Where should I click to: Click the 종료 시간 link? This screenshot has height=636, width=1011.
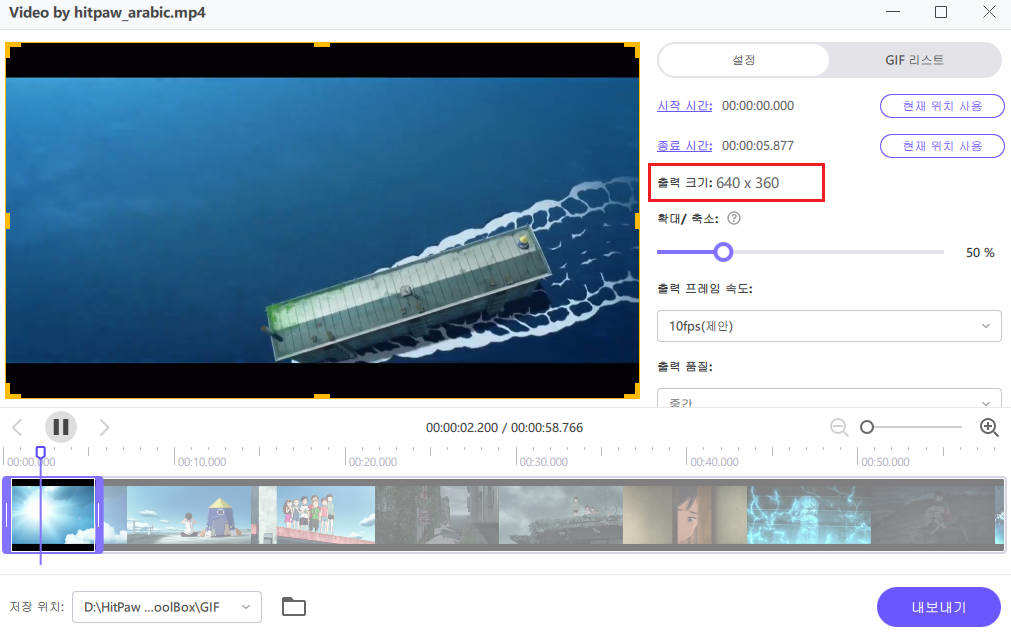tap(684, 146)
